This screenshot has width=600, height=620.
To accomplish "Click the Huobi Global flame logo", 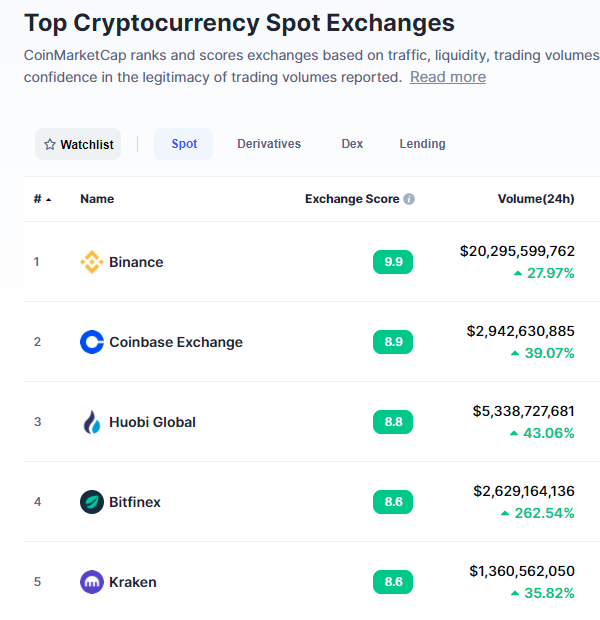I will (x=92, y=422).
